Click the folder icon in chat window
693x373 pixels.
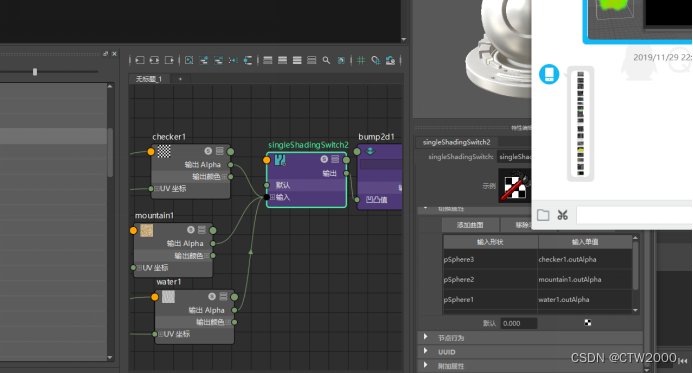click(543, 215)
